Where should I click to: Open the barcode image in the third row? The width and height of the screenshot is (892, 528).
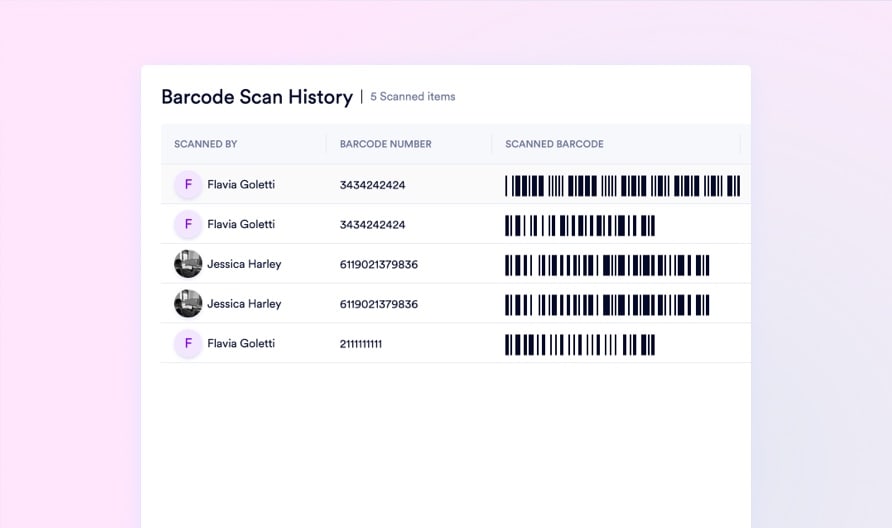click(607, 266)
